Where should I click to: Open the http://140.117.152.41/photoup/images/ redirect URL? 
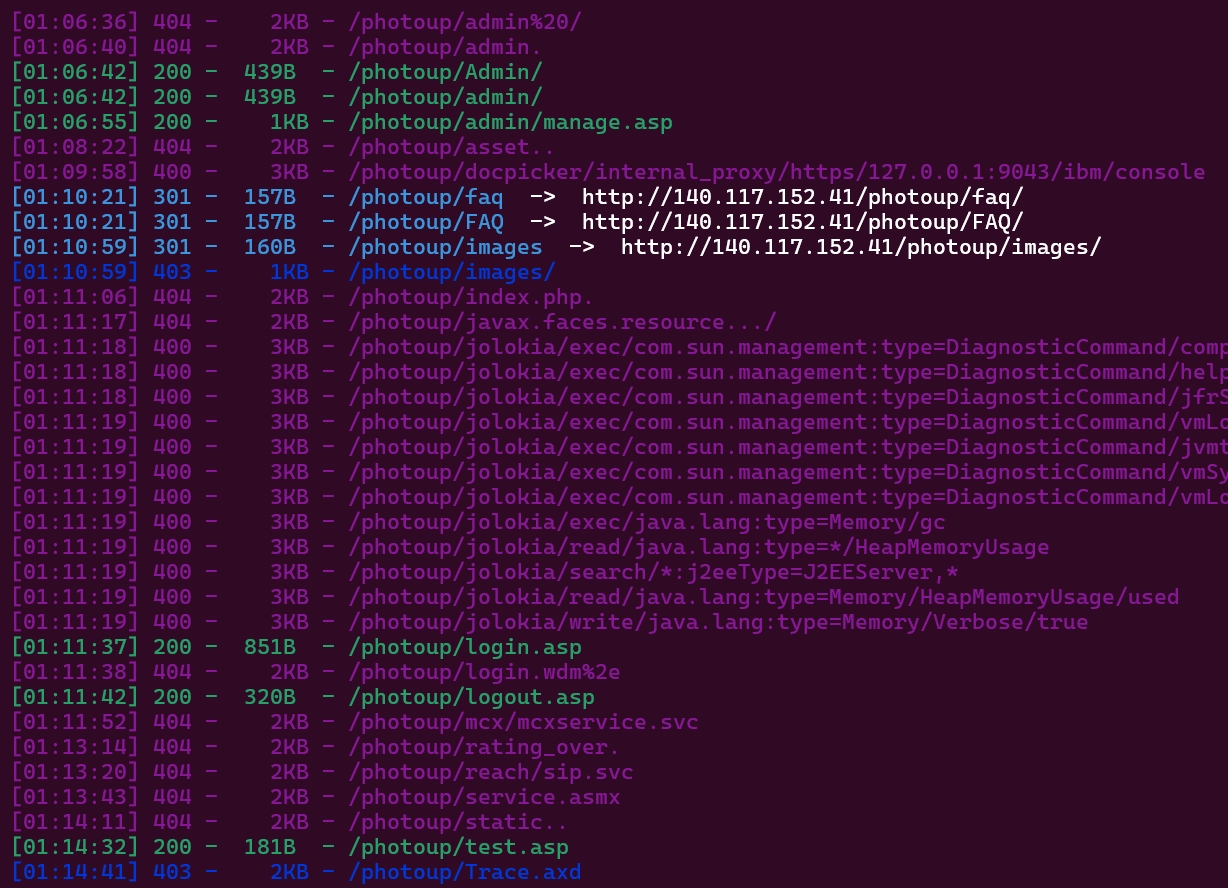861,247
